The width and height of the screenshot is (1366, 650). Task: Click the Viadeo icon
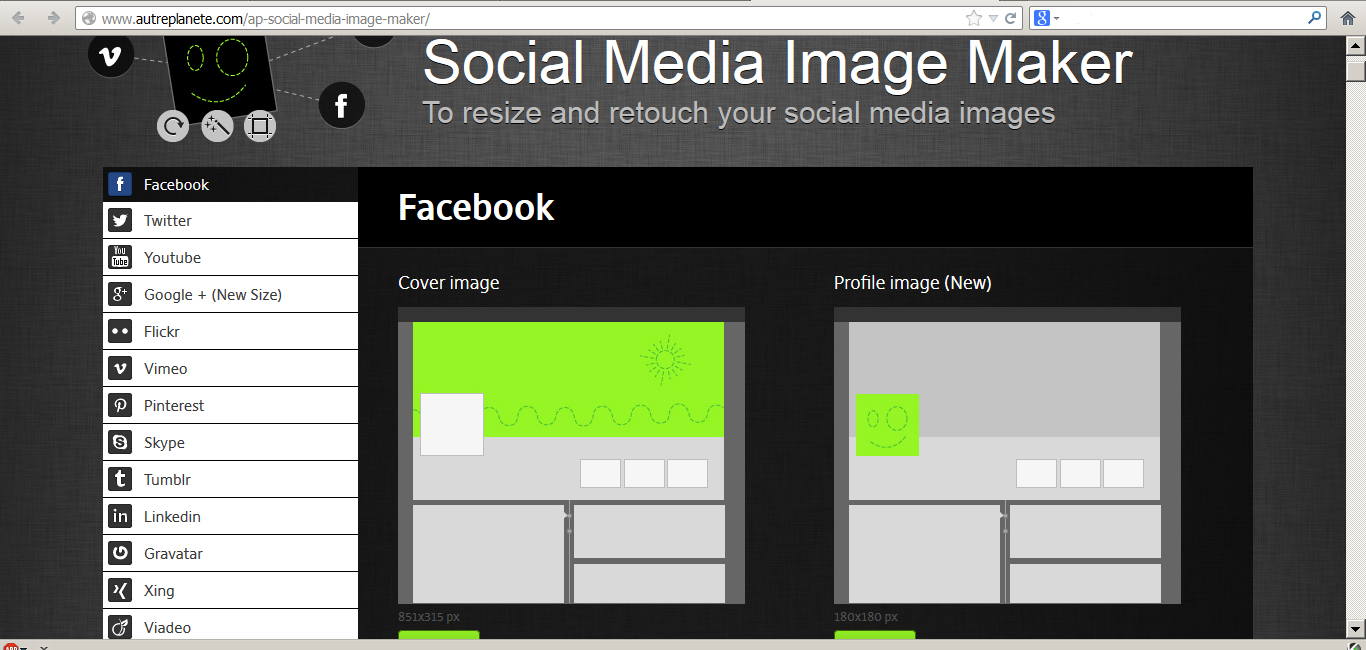[x=120, y=628]
